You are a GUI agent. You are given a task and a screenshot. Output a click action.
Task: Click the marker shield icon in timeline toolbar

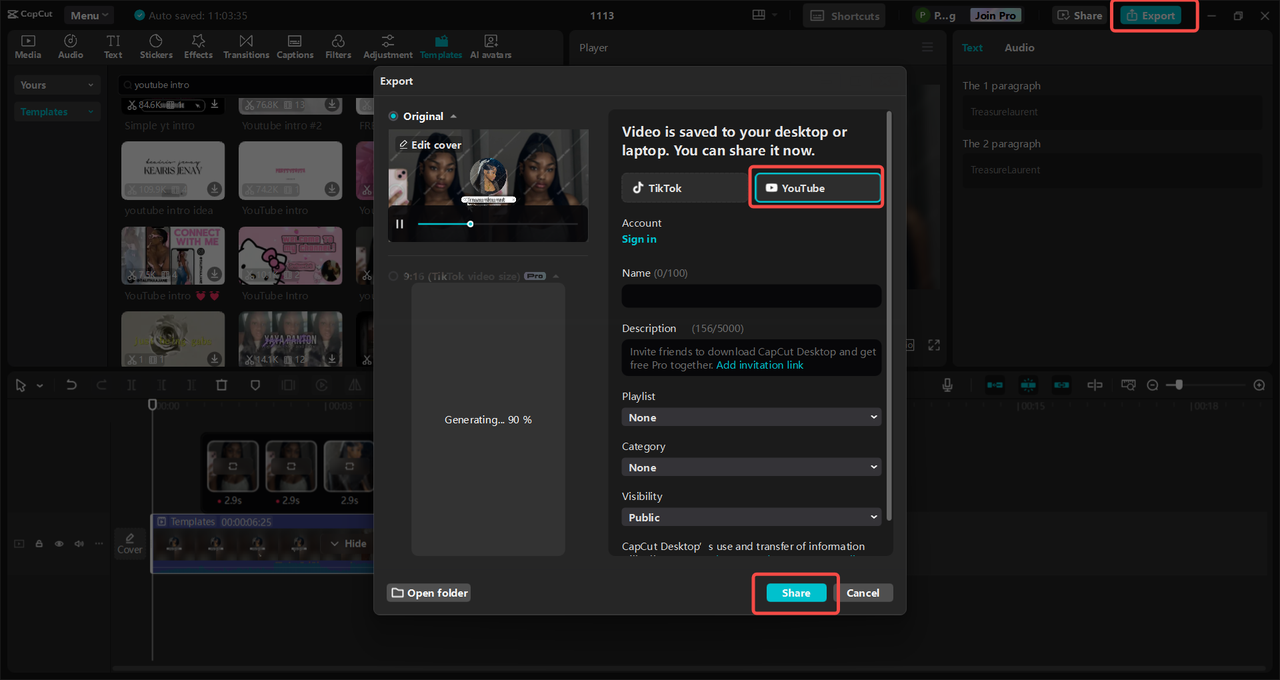point(255,385)
